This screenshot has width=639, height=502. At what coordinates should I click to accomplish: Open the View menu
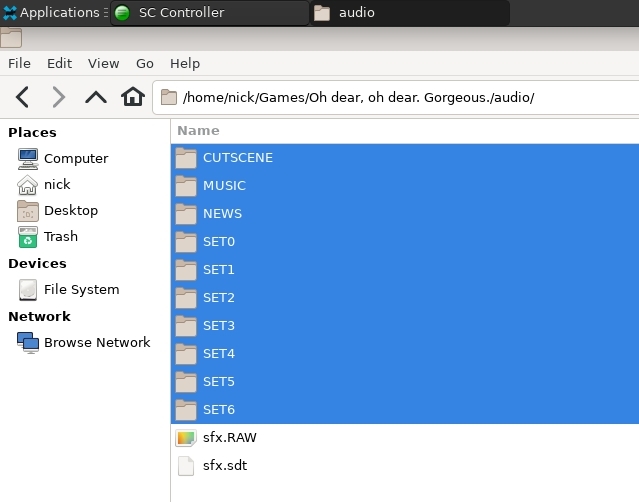103,63
